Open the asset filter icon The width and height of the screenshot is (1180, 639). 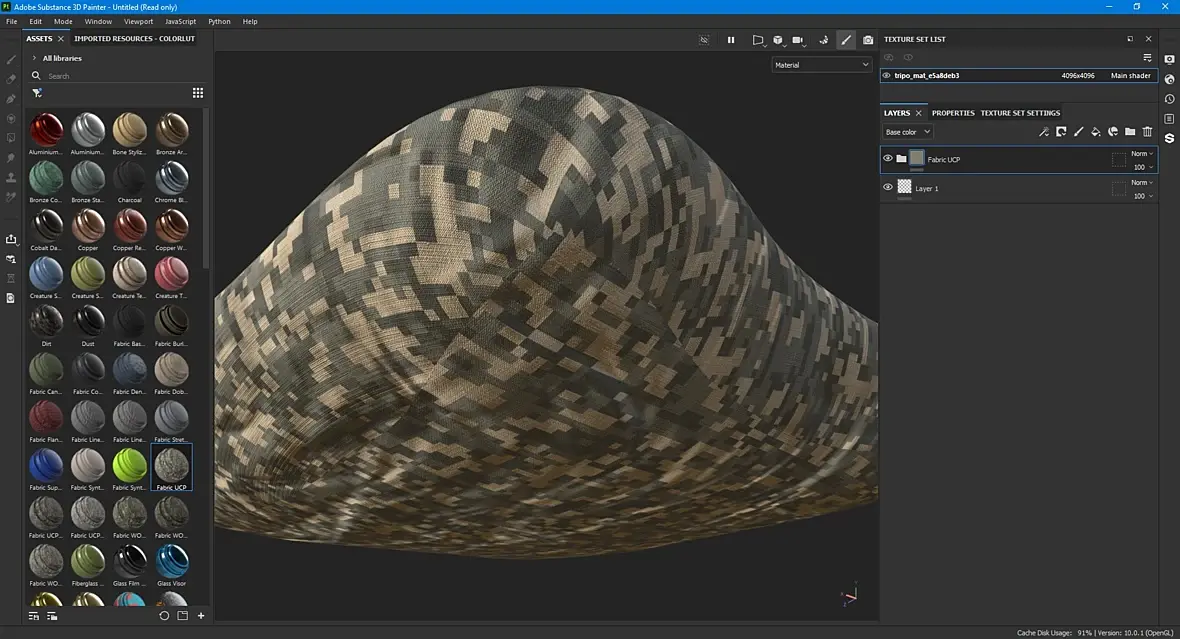click(x=37, y=93)
